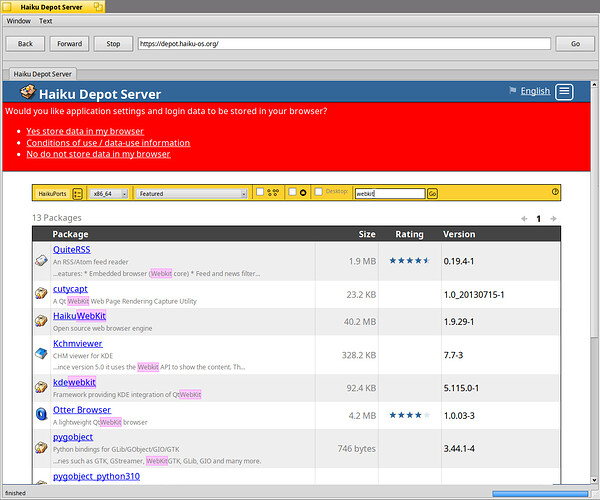Viewport: 600px width, 500px height.
Task: Click the 'finished' status bar text
Action: pos(15,493)
